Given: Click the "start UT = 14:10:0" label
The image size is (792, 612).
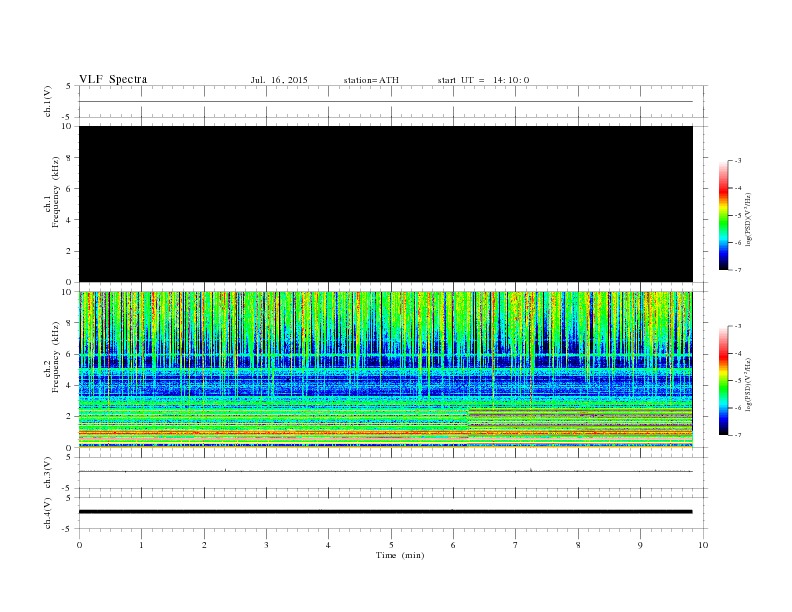Looking at the screenshot, I should pos(483,80).
